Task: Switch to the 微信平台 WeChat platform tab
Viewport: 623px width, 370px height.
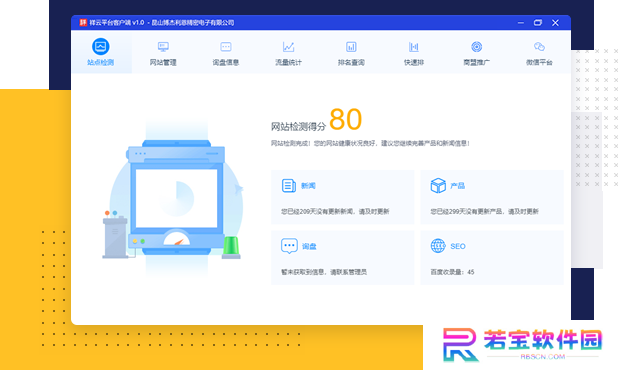Action: [539, 52]
